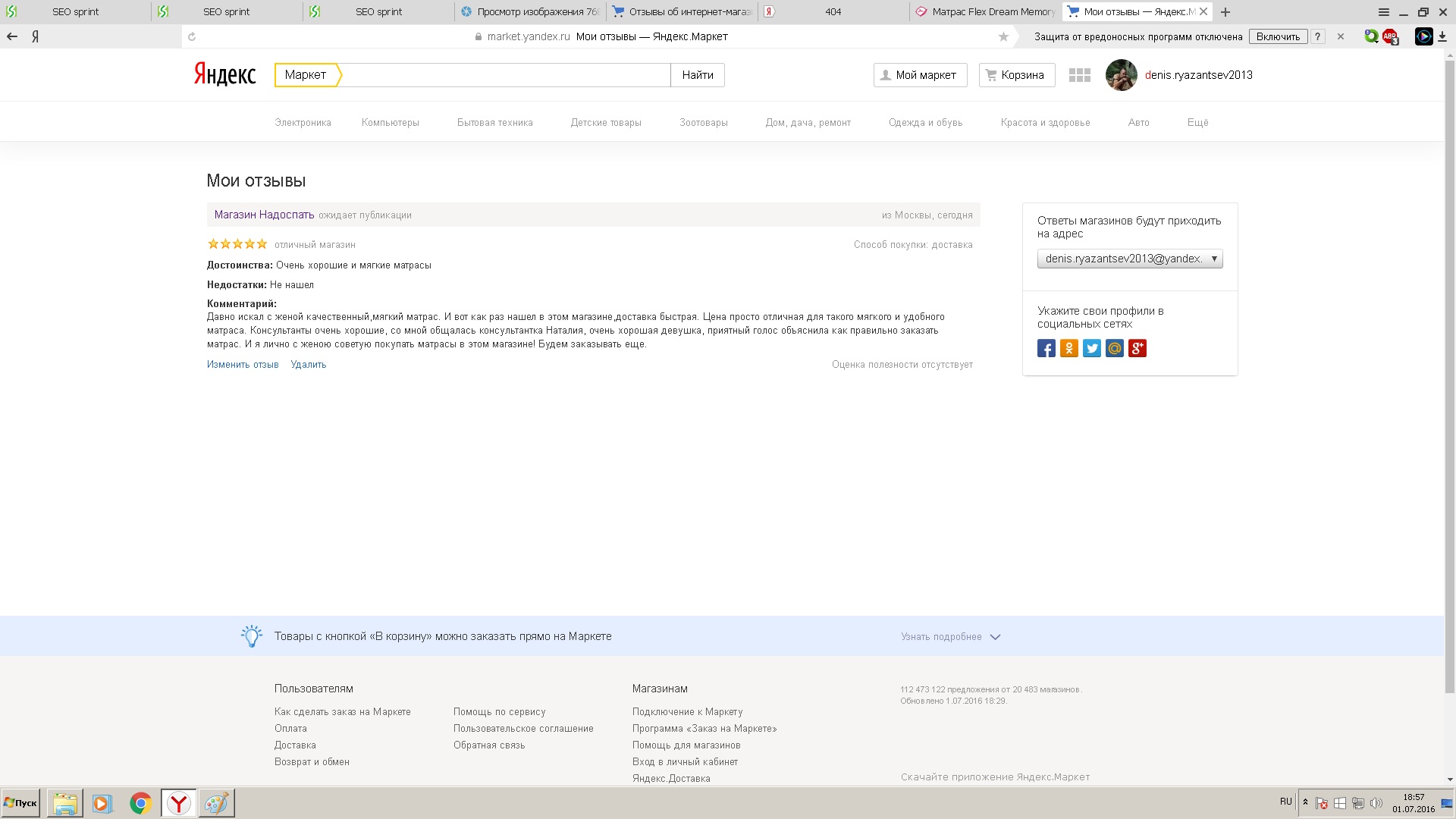Expand the 'Узнать подробнее' chevron
This screenshot has height=819, width=1456.
coord(995,637)
